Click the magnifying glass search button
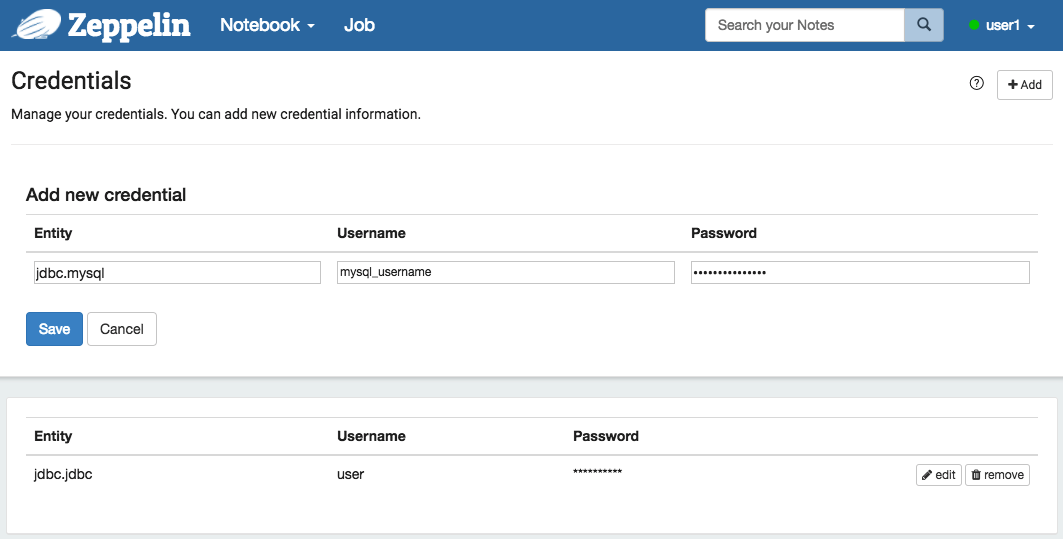Viewport: 1063px width, 539px height. [924, 25]
